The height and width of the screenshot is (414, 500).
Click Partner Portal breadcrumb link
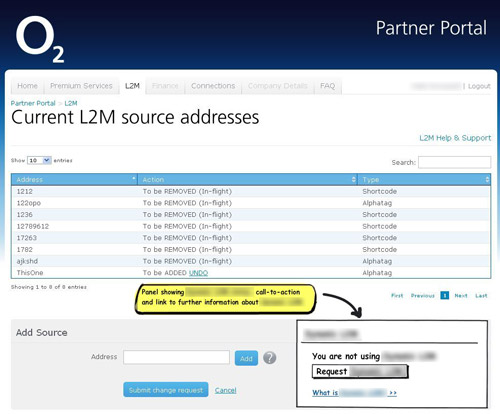pyautogui.click(x=33, y=103)
